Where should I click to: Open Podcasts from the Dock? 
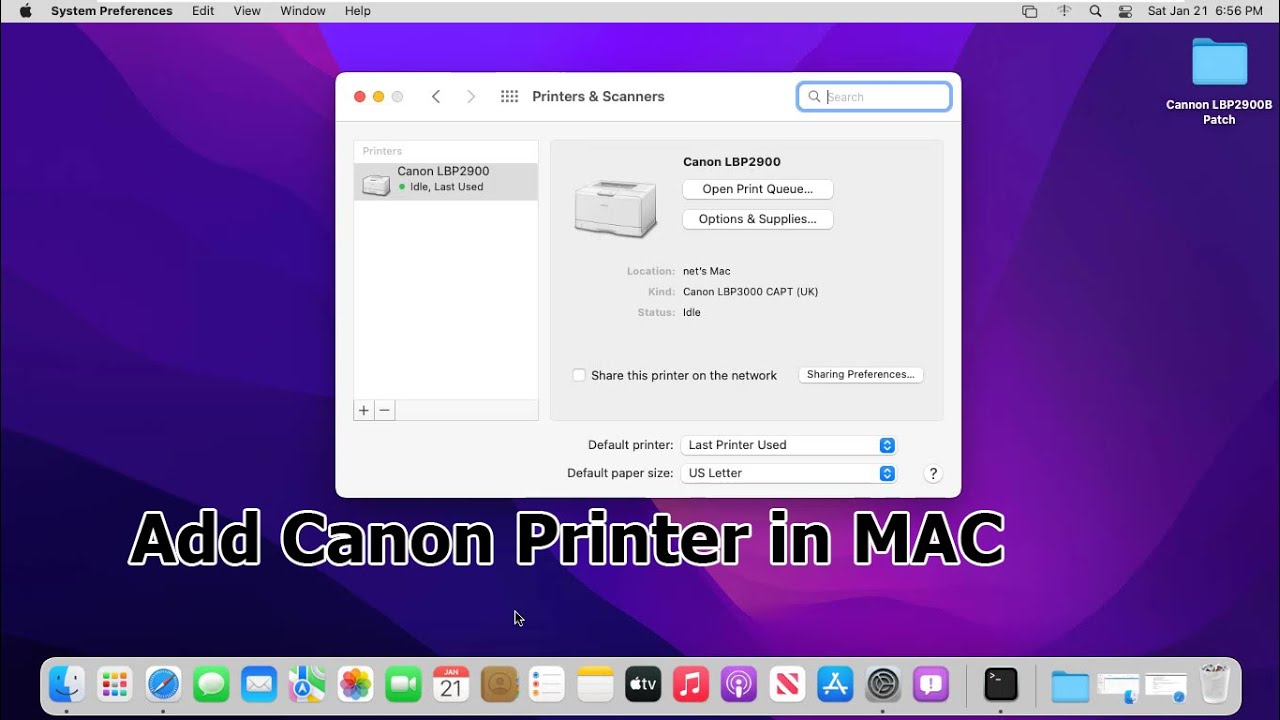(739, 684)
